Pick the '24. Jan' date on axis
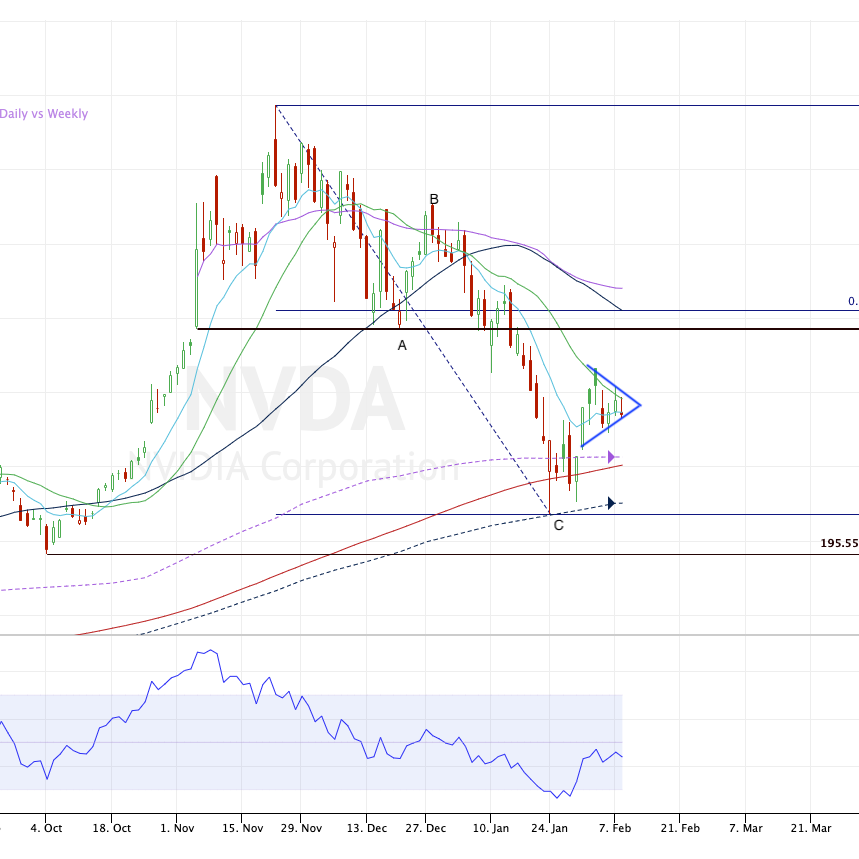The height and width of the screenshot is (859, 859). [551, 829]
